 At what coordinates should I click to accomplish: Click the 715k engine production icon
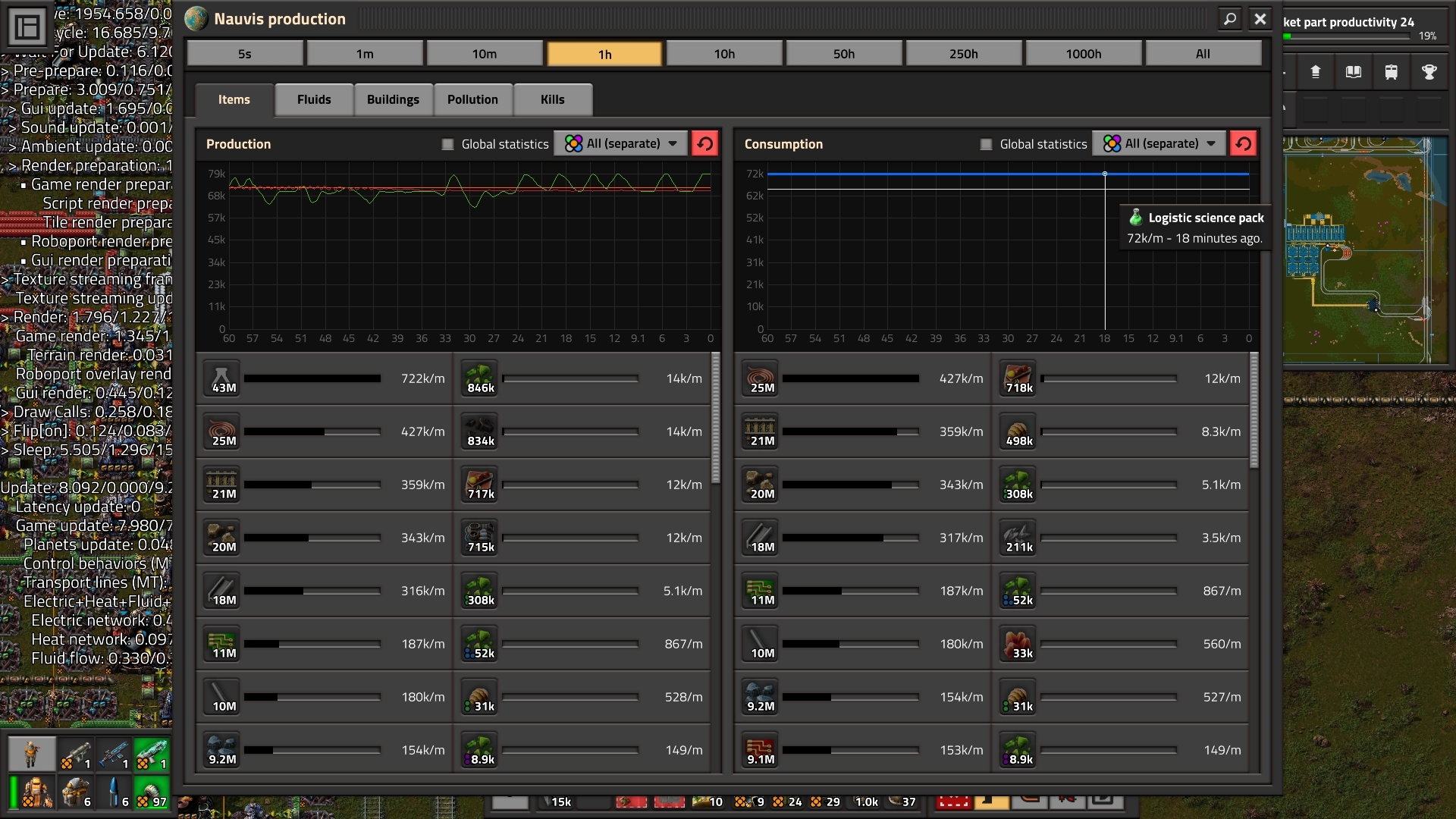(x=480, y=538)
